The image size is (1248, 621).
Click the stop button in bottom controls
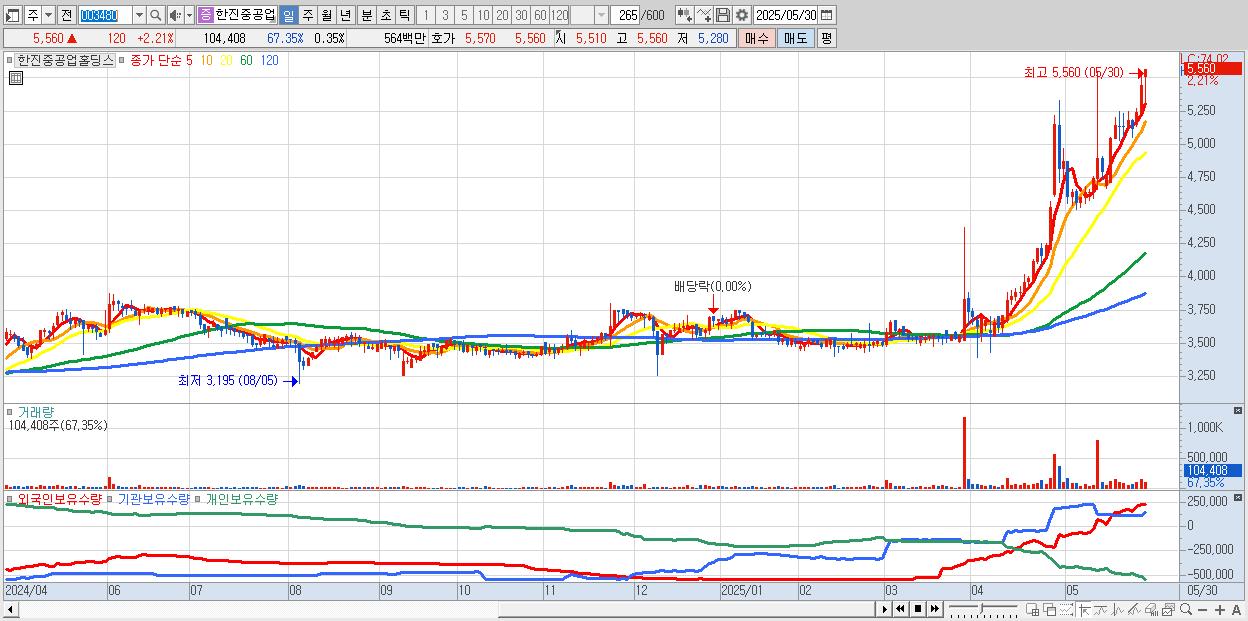[x=918, y=609]
